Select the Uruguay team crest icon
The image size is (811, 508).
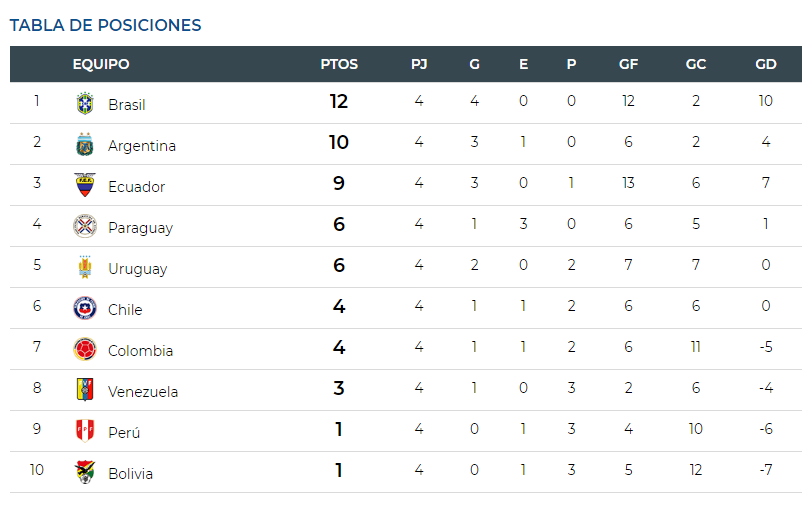click(85, 267)
